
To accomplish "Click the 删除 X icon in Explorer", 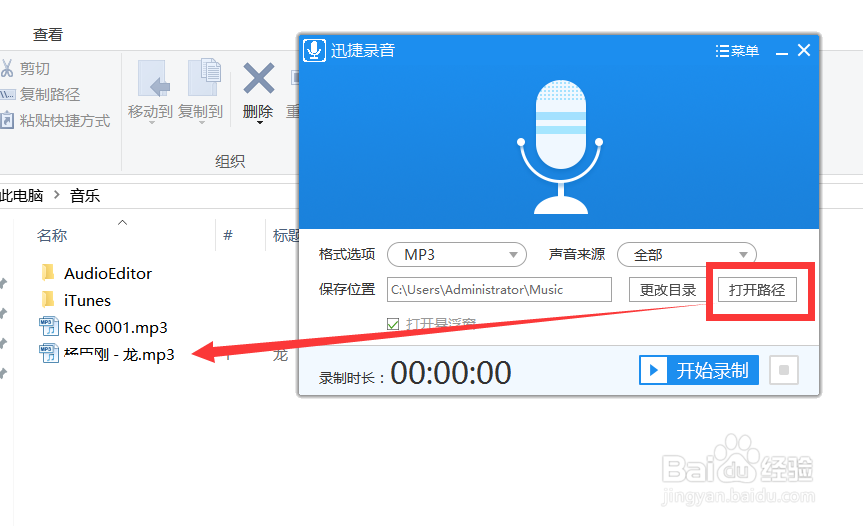I will click(x=258, y=78).
